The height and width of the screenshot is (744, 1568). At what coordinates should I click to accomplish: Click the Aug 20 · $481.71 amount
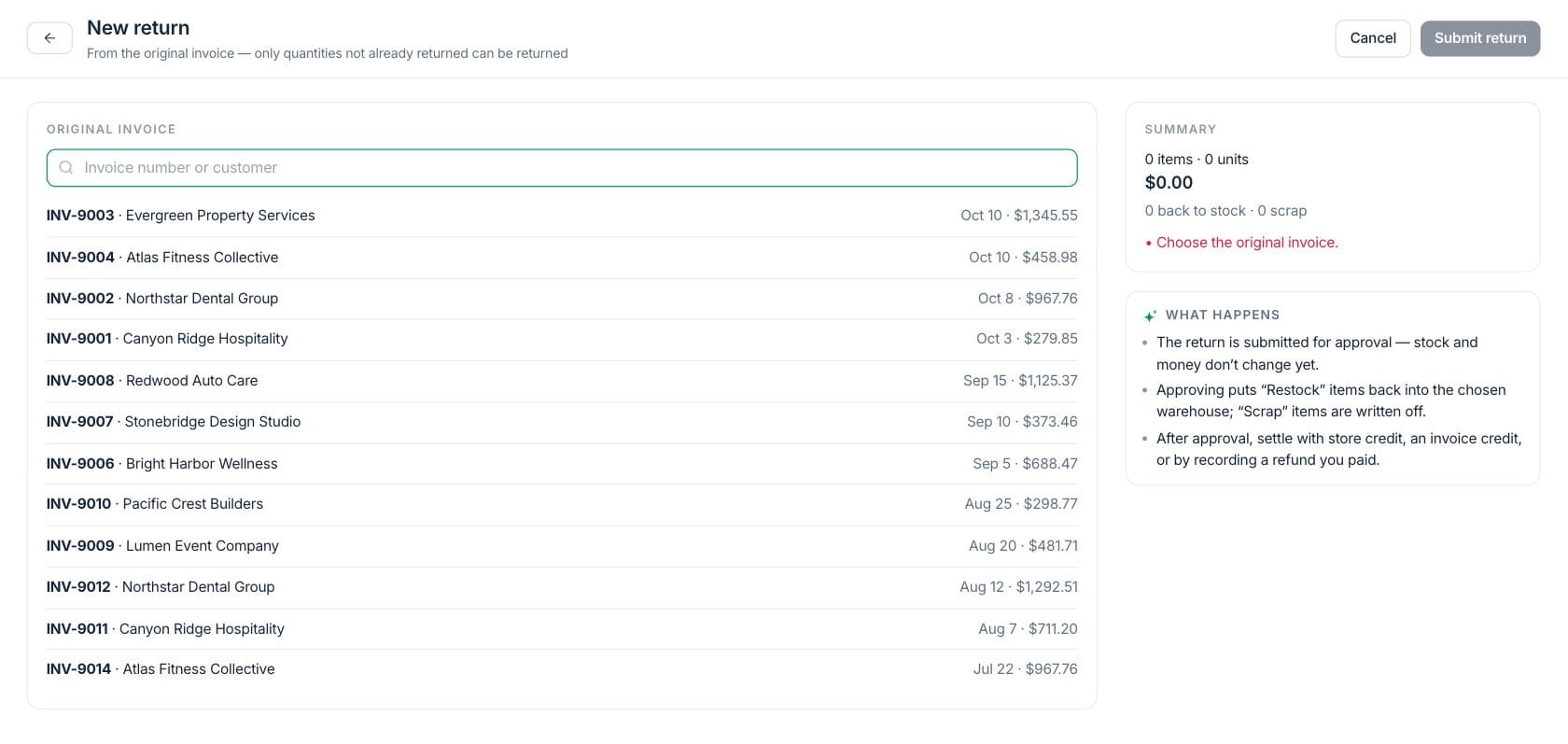[x=1023, y=546]
